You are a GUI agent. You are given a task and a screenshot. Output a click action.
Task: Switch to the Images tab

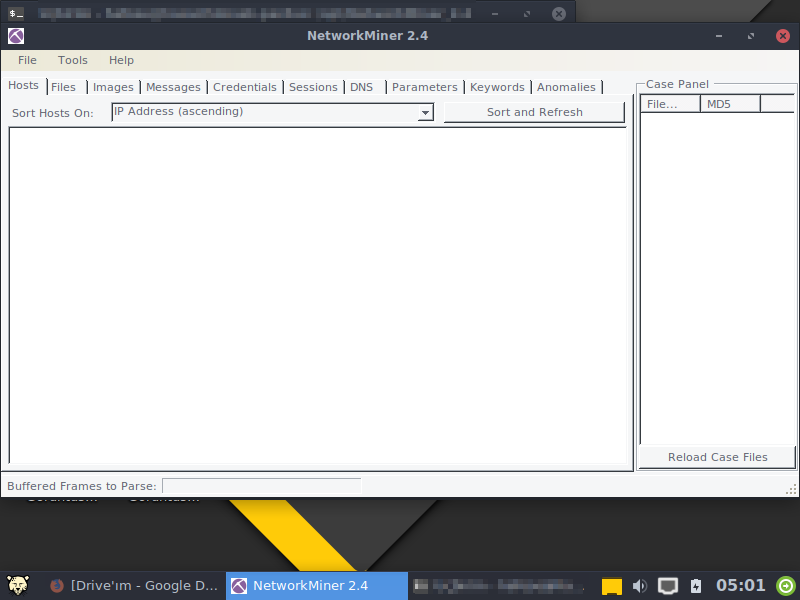coord(113,87)
